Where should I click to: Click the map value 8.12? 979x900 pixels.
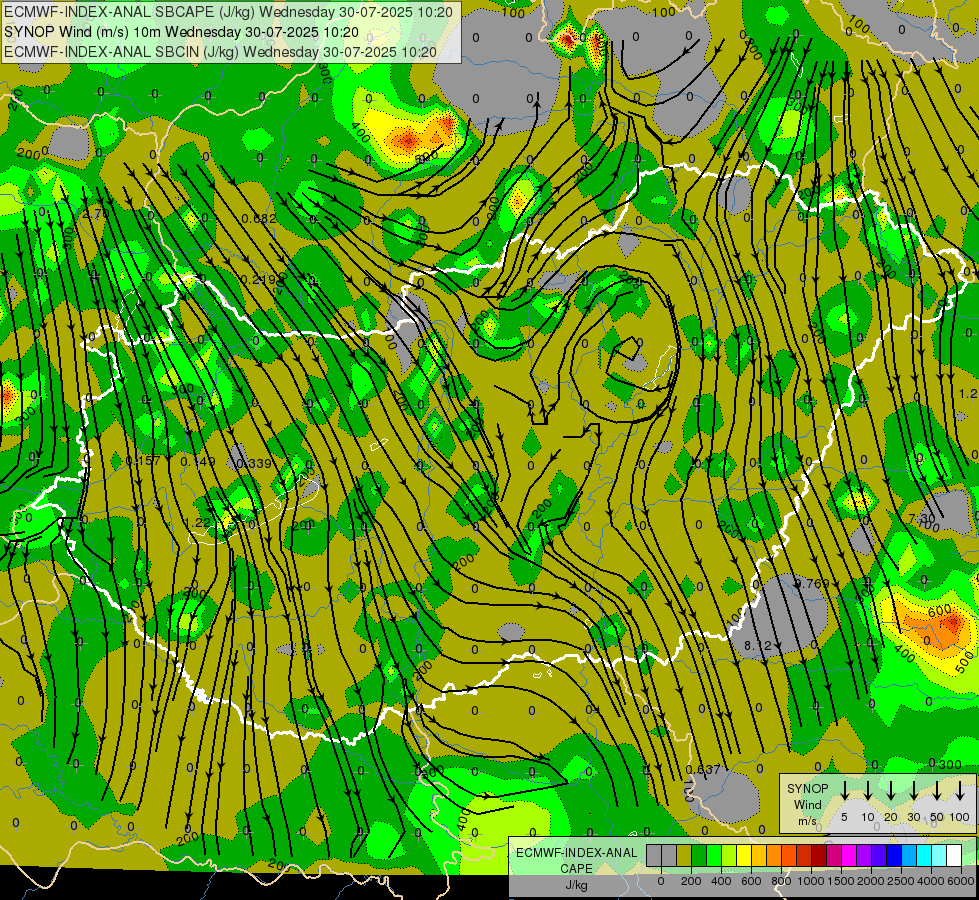pyautogui.click(x=758, y=645)
